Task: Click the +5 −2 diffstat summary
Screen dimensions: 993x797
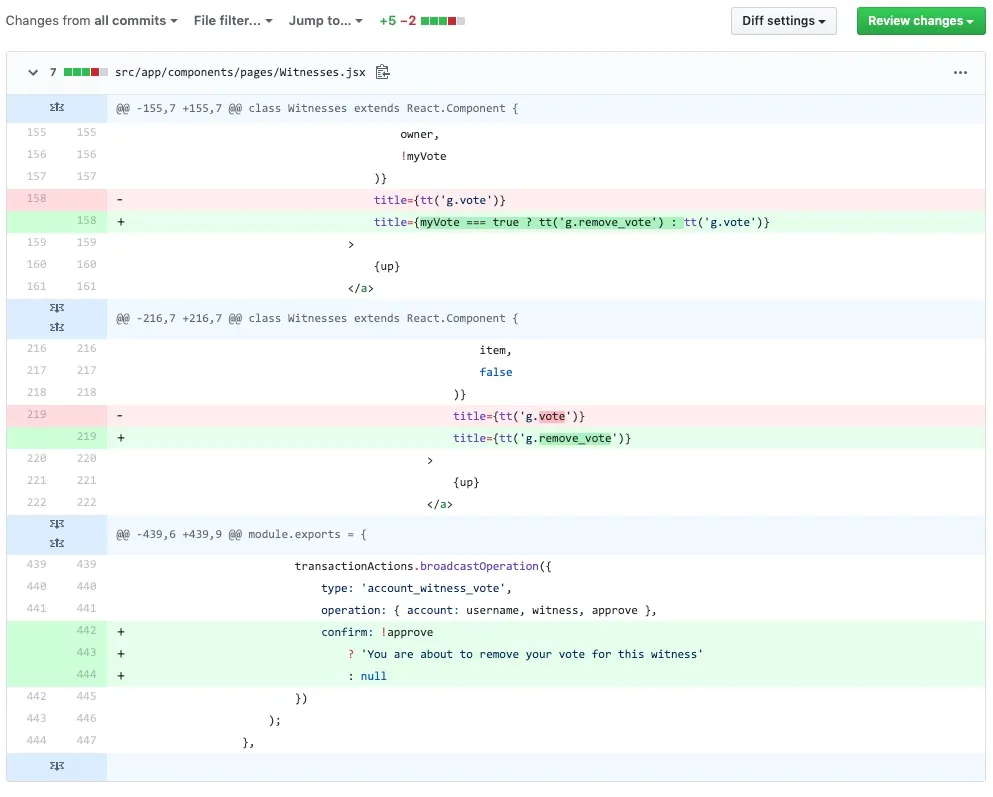Action: (x=422, y=21)
